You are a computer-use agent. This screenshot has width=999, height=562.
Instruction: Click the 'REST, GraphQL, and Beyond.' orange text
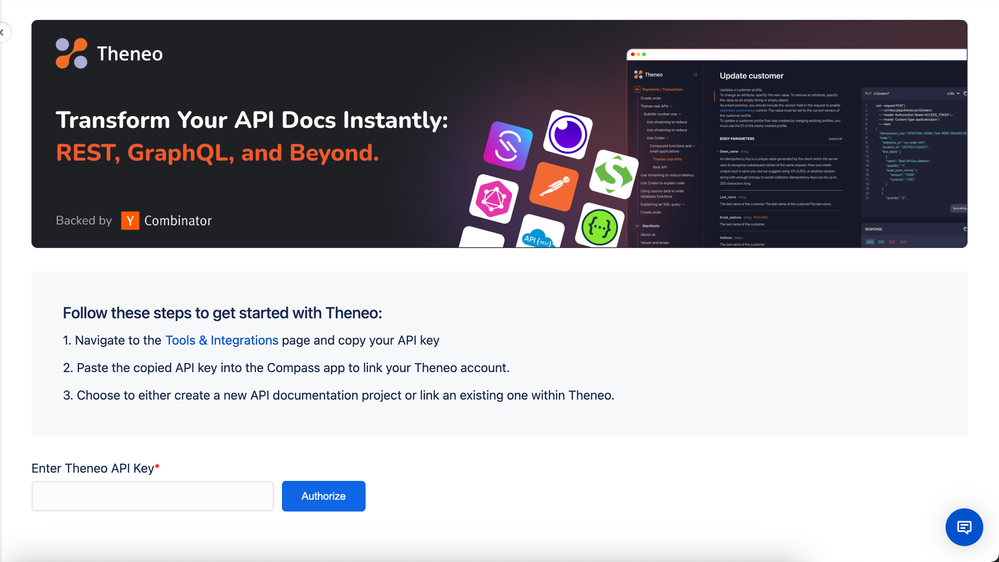[217, 153]
